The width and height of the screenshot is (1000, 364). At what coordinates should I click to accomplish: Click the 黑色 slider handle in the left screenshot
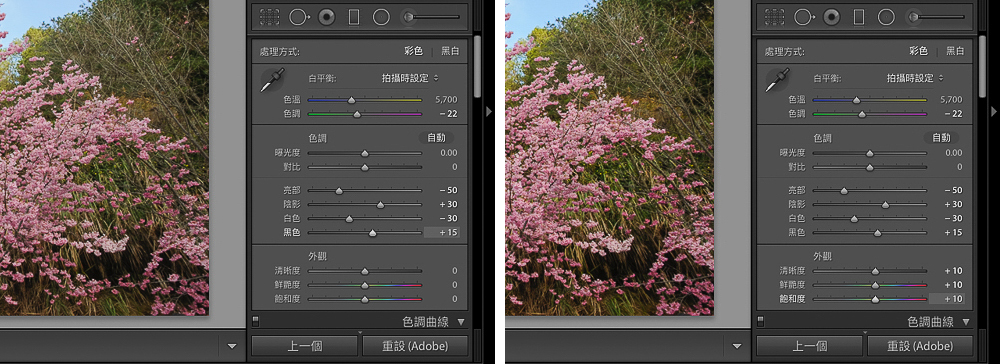373,233
